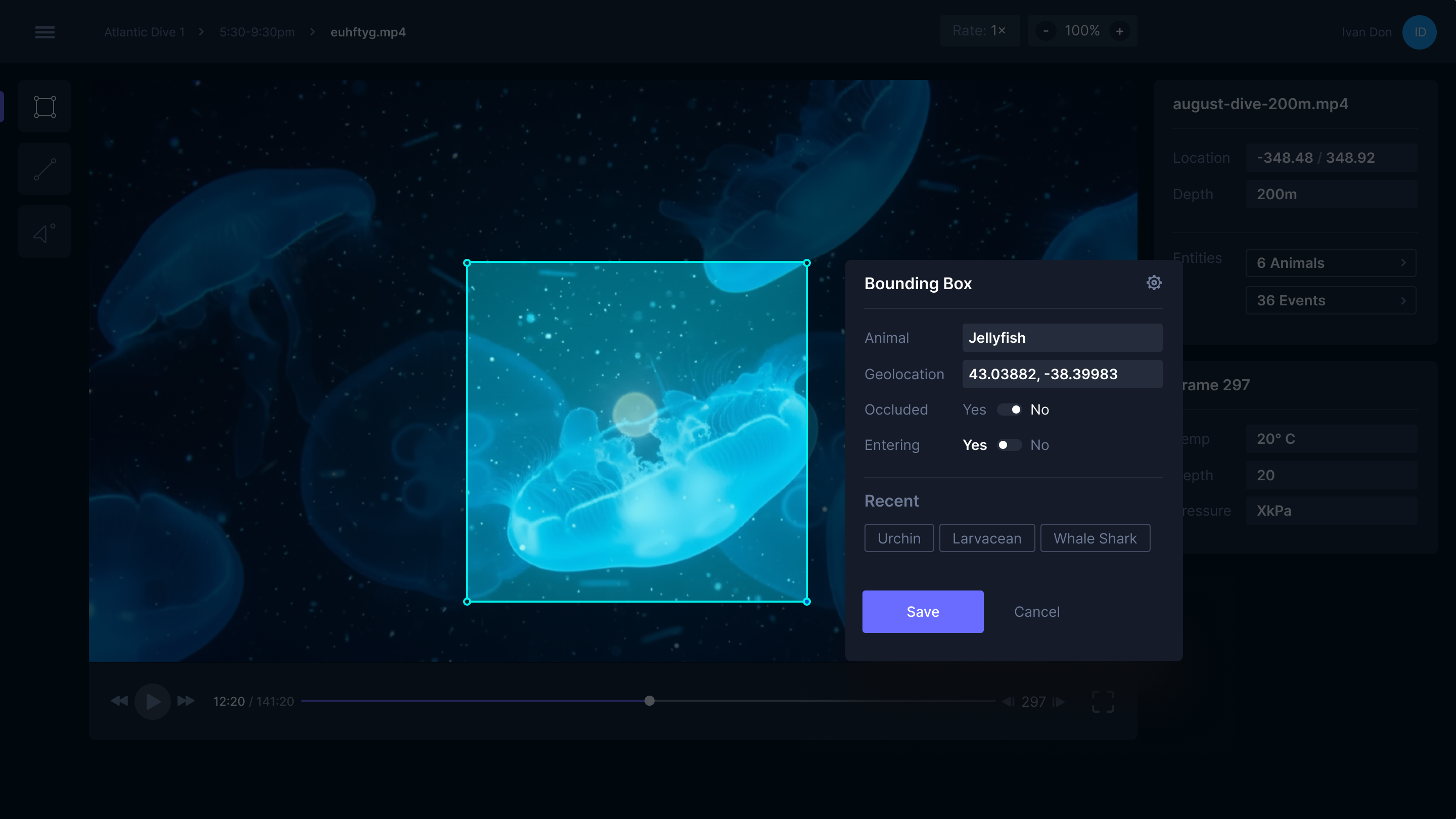
Task: Select the bounding box tool
Action: tap(44, 107)
